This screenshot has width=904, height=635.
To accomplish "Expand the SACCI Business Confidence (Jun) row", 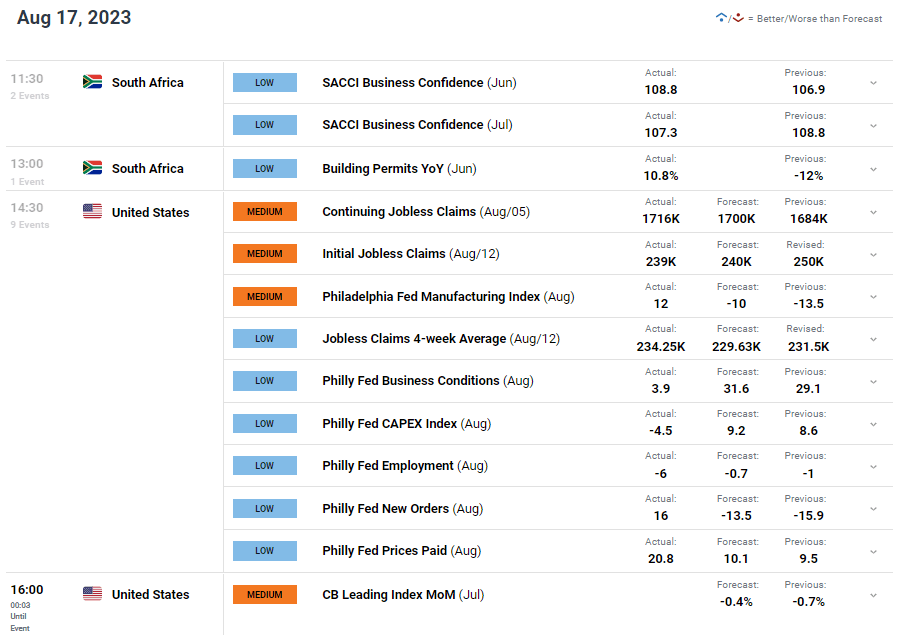I will coord(873,82).
